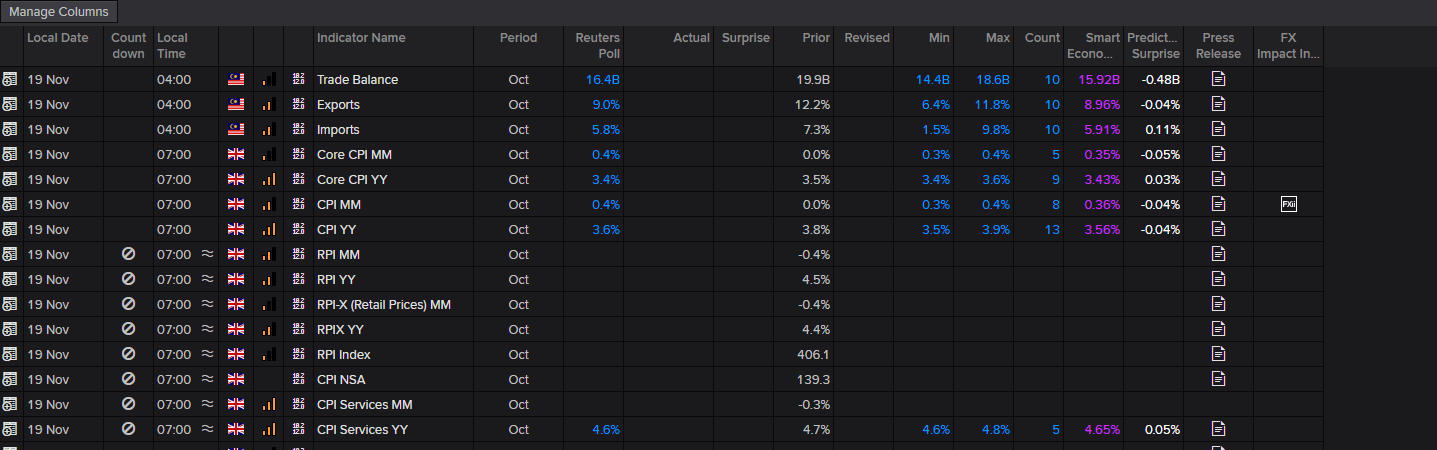Click the approximate time symbol on RPIX YY row
1437x450 pixels.
click(207, 329)
